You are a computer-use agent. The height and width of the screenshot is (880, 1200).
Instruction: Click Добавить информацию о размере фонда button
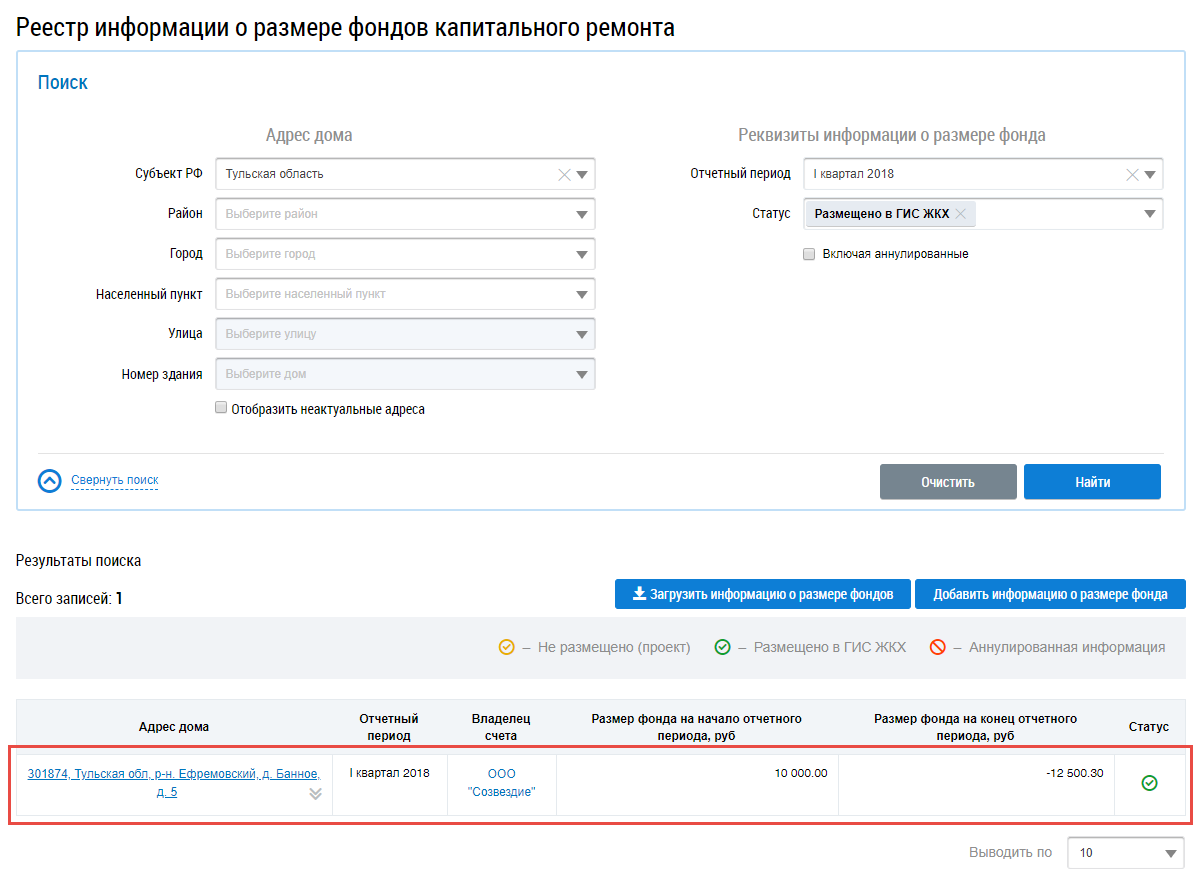point(1050,594)
